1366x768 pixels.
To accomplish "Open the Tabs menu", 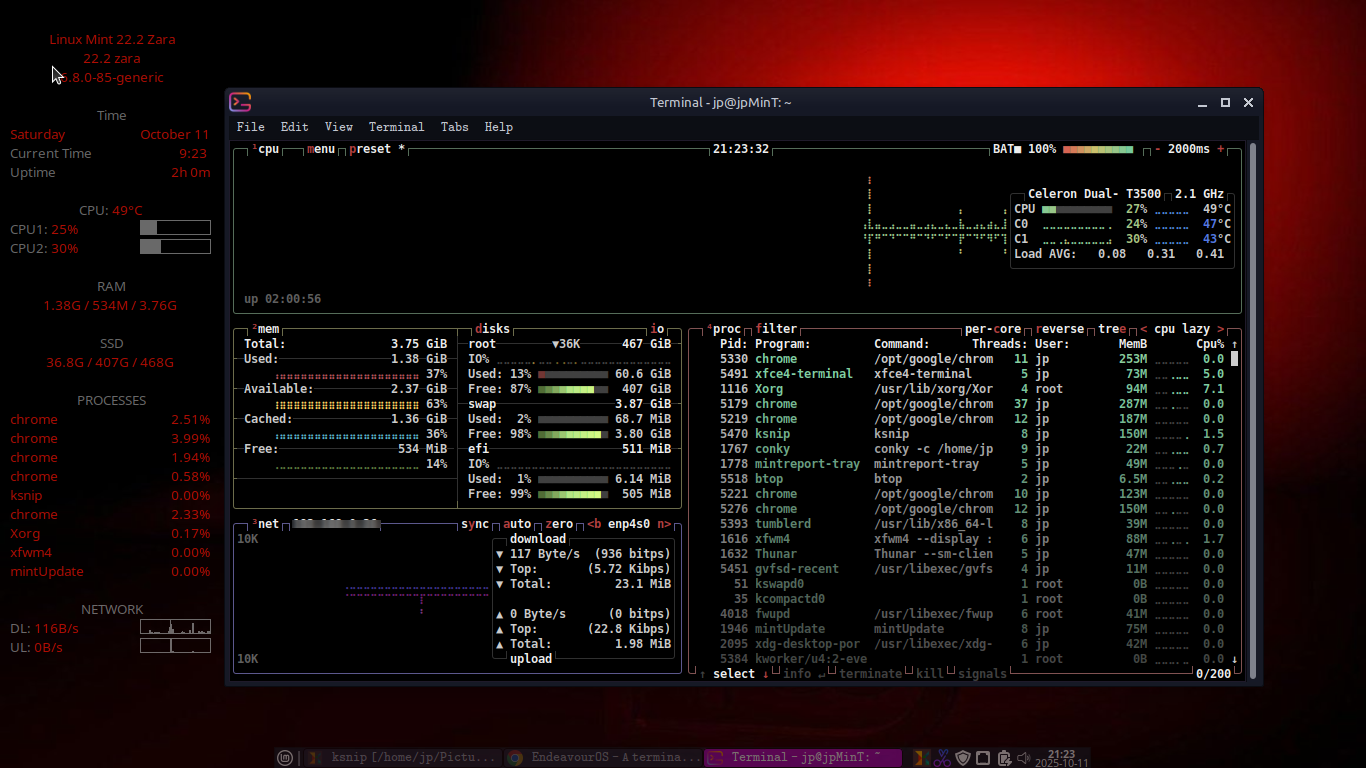I will (454, 127).
